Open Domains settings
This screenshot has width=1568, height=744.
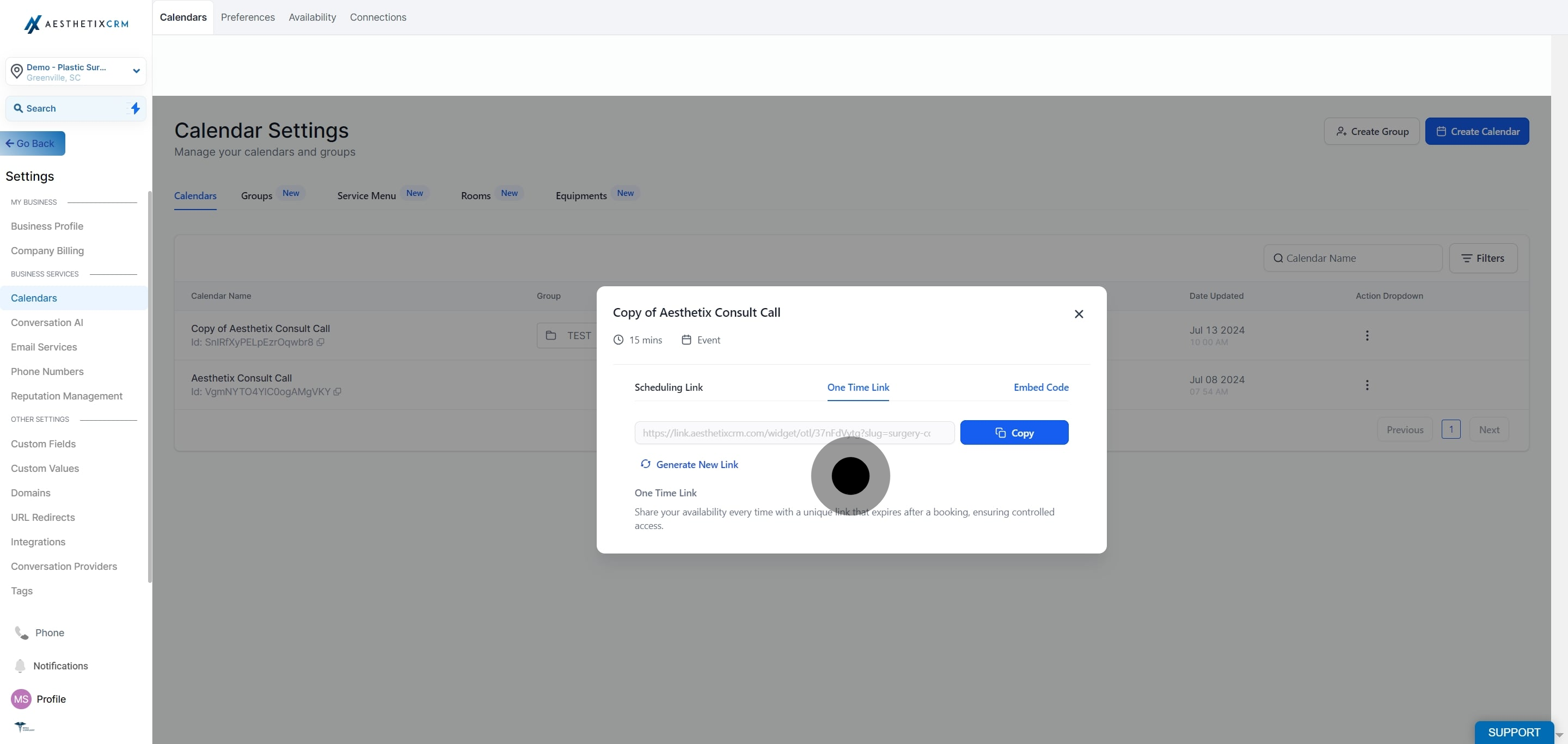(x=30, y=493)
